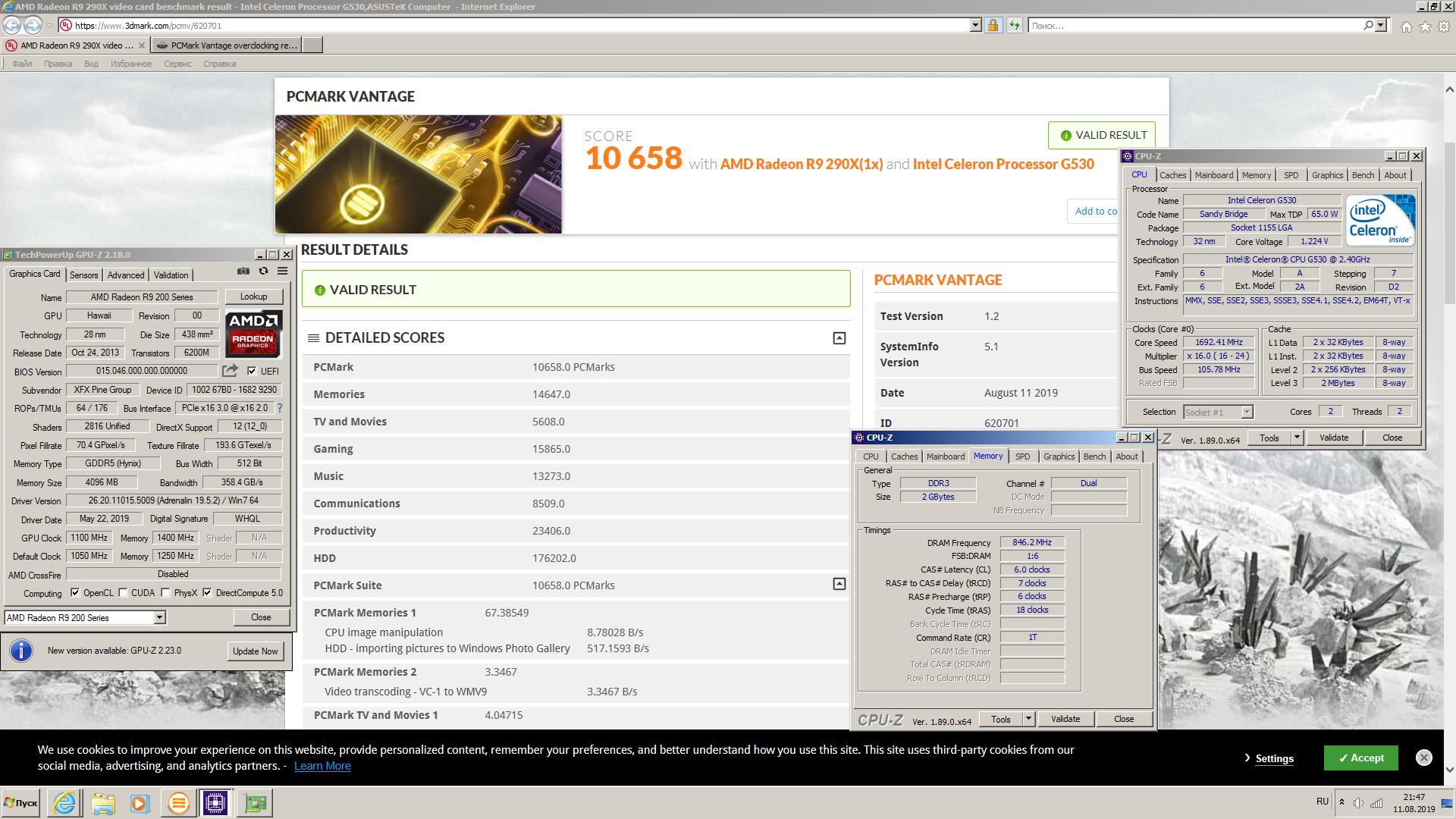The image size is (1456, 819).
Task: Collapse the Detailed Scores section
Action: click(839, 338)
